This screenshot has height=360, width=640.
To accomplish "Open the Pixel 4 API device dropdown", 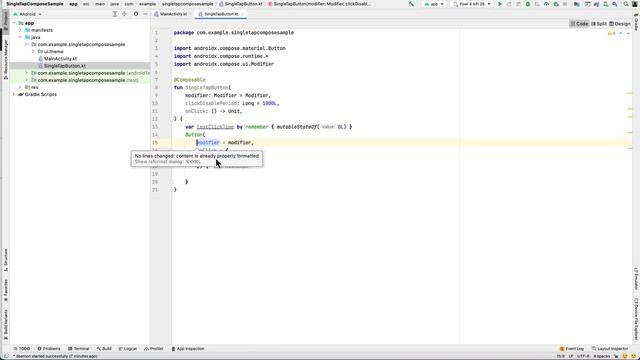I will (472, 4).
